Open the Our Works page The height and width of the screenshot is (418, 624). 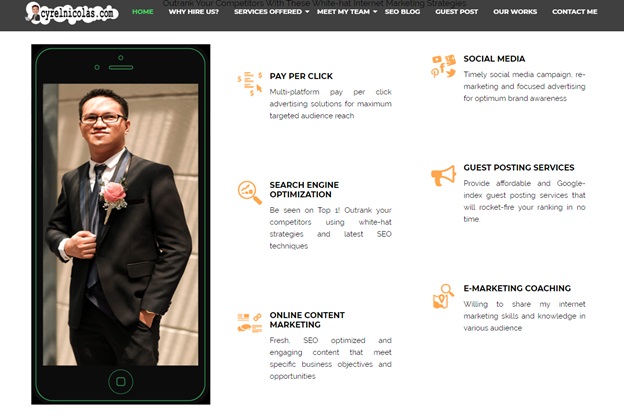click(515, 12)
